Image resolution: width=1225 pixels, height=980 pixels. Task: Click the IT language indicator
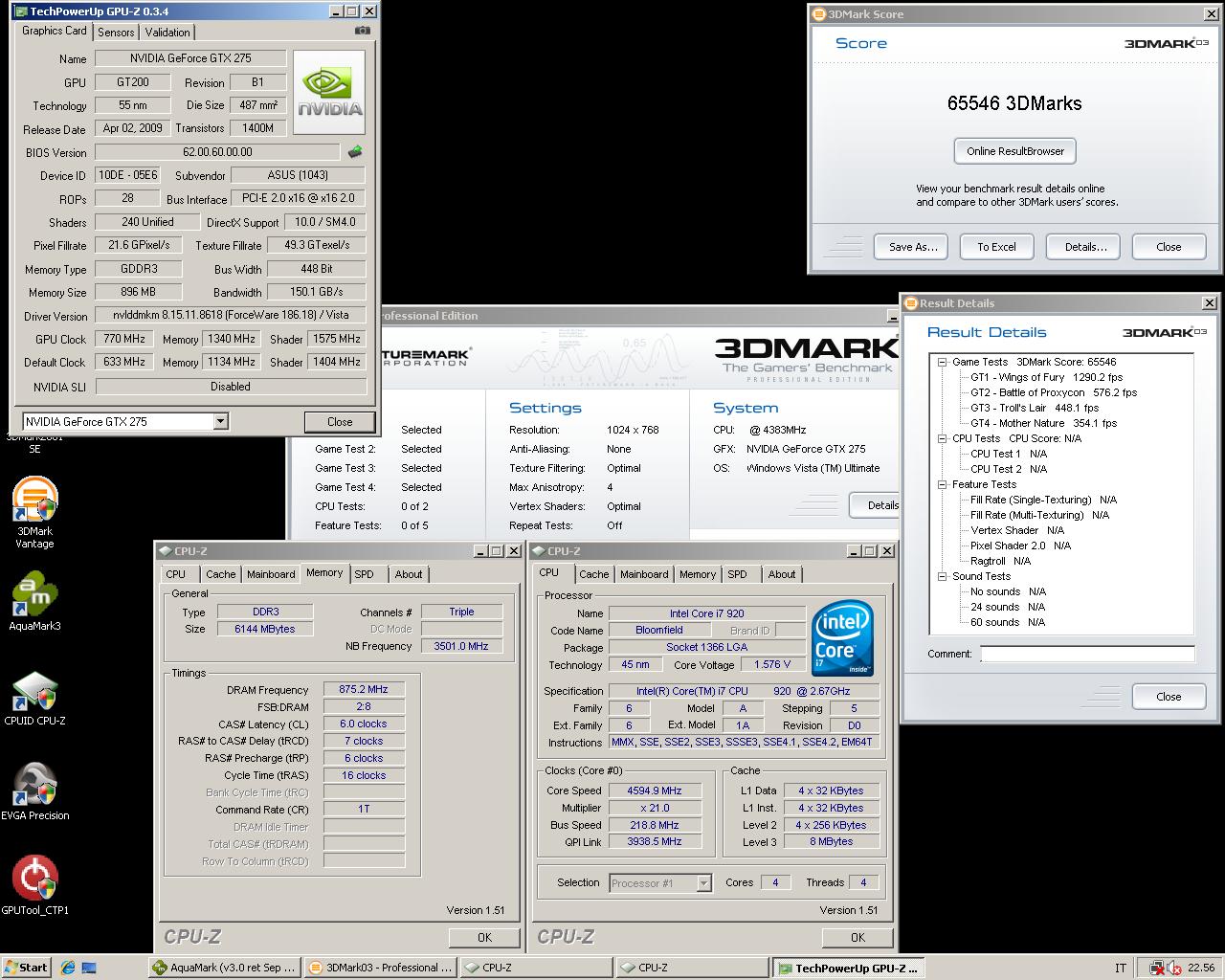[x=1121, y=968]
